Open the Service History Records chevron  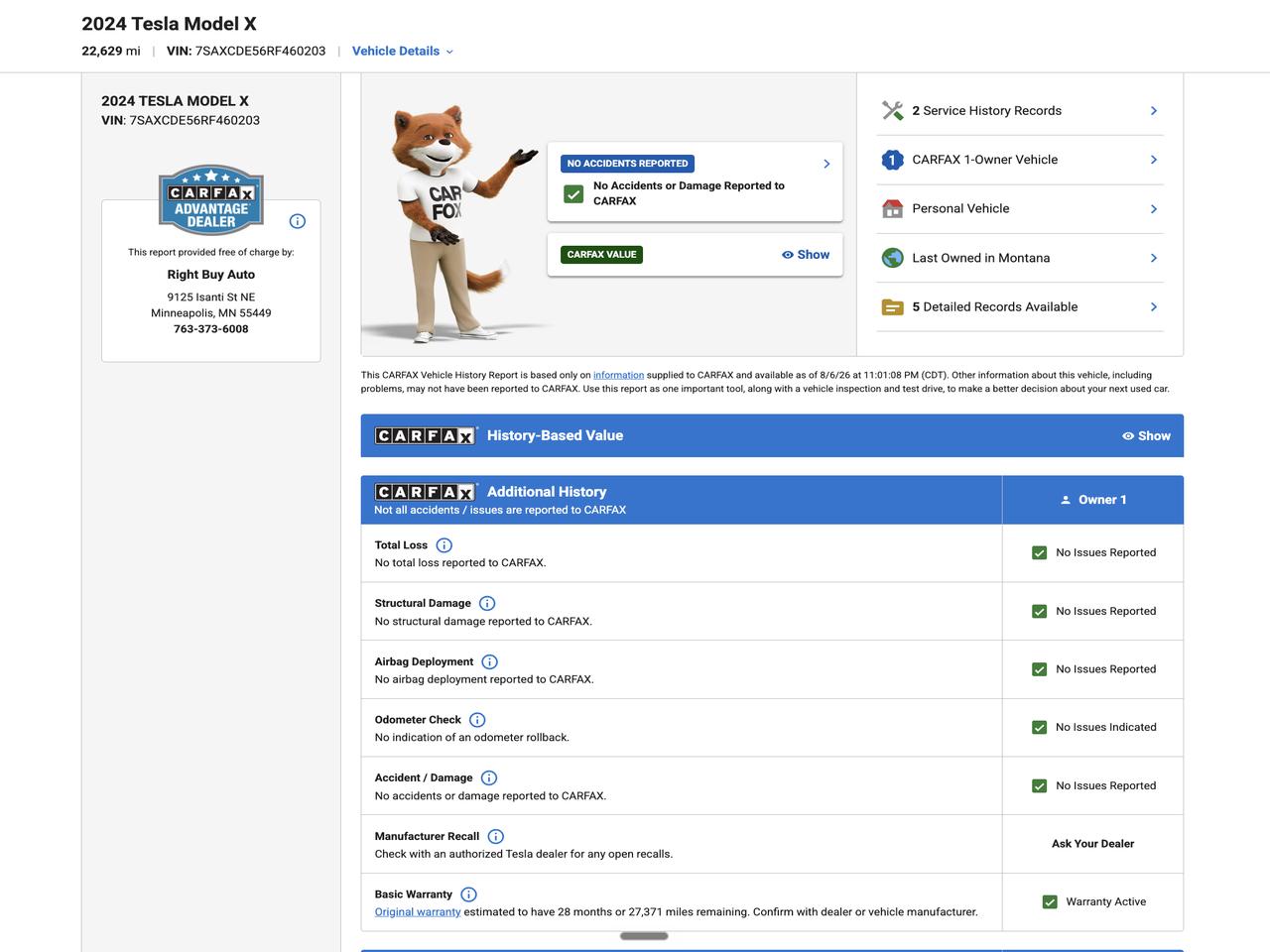1153,111
